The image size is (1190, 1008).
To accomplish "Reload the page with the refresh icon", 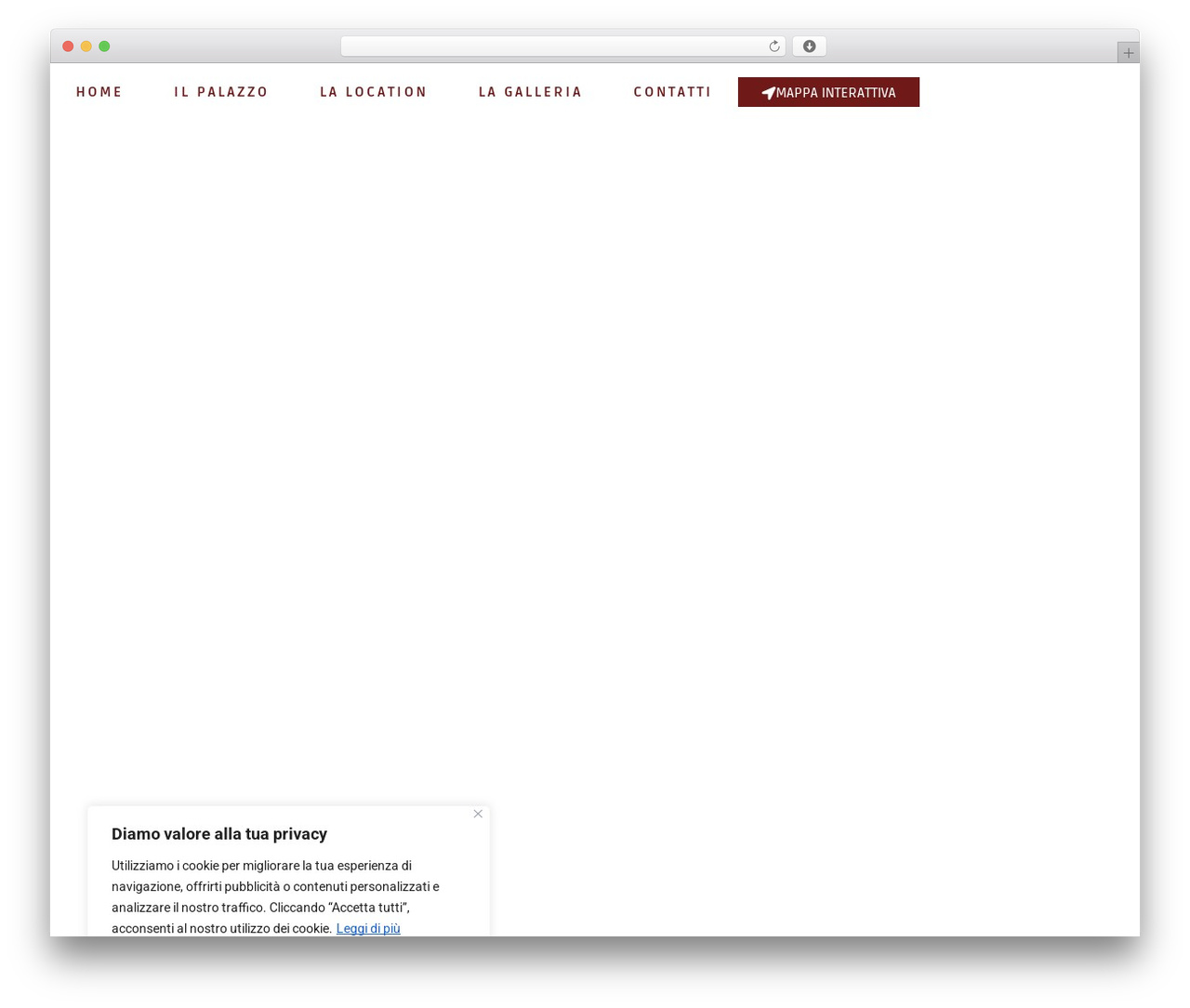I will click(773, 46).
